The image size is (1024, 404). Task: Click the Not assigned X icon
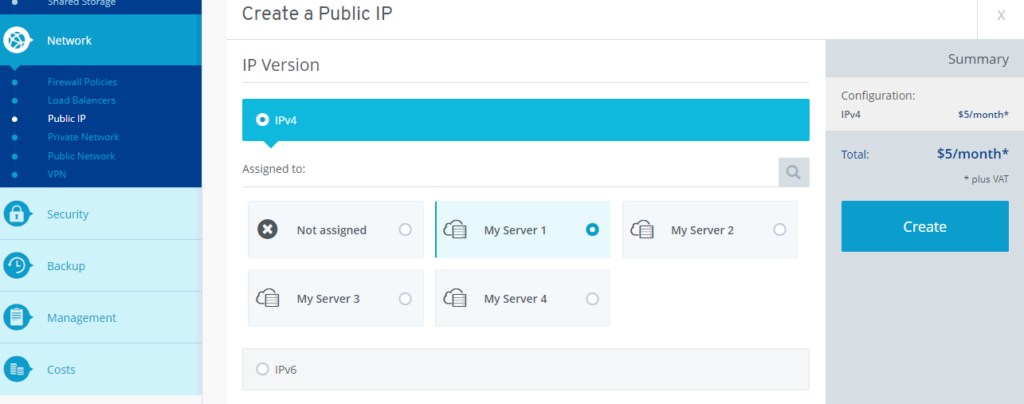click(268, 230)
